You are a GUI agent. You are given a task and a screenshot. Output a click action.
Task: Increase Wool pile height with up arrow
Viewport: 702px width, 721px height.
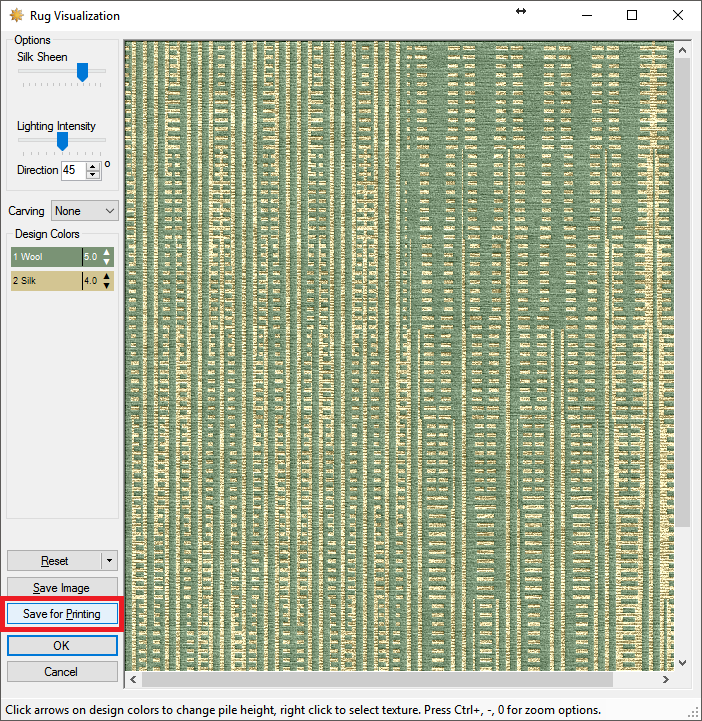[107, 252]
